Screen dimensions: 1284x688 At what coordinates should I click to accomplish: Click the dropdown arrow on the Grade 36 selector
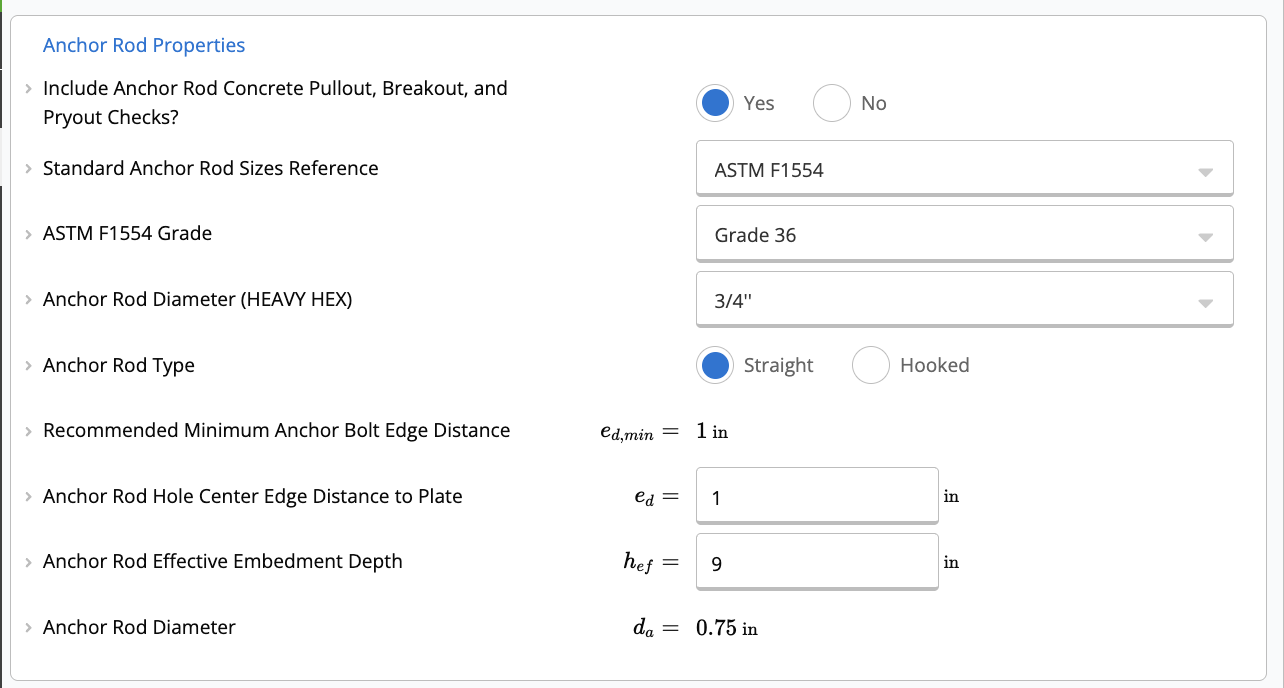coord(1208,233)
